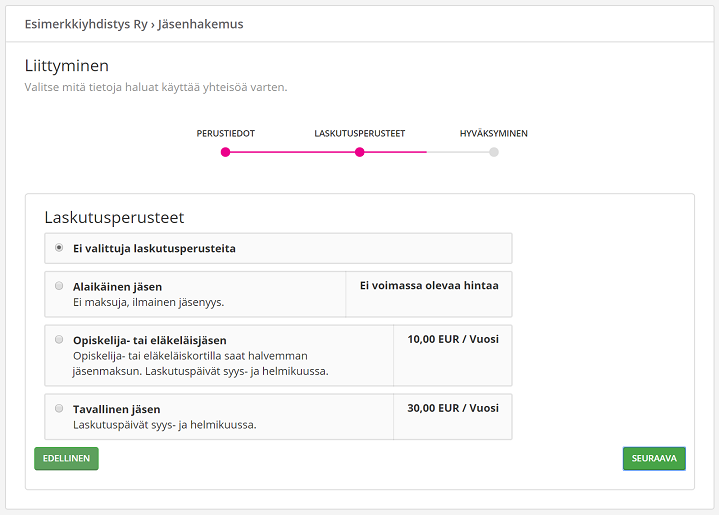Pick the 'Tavallinen jäsen' radio button
Screen dimensions: 719x515
[x=60, y=408]
